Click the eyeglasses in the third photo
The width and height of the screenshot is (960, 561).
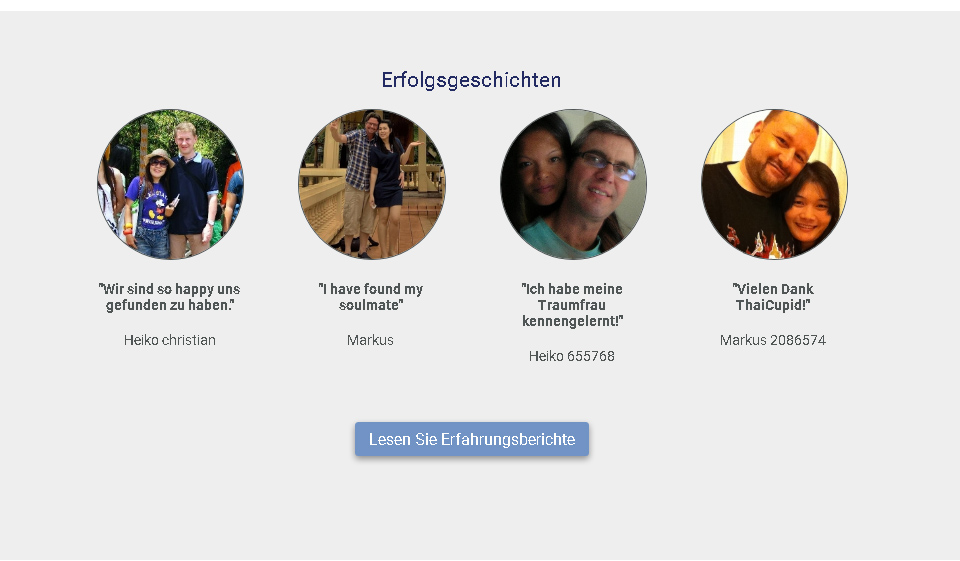[604, 164]
